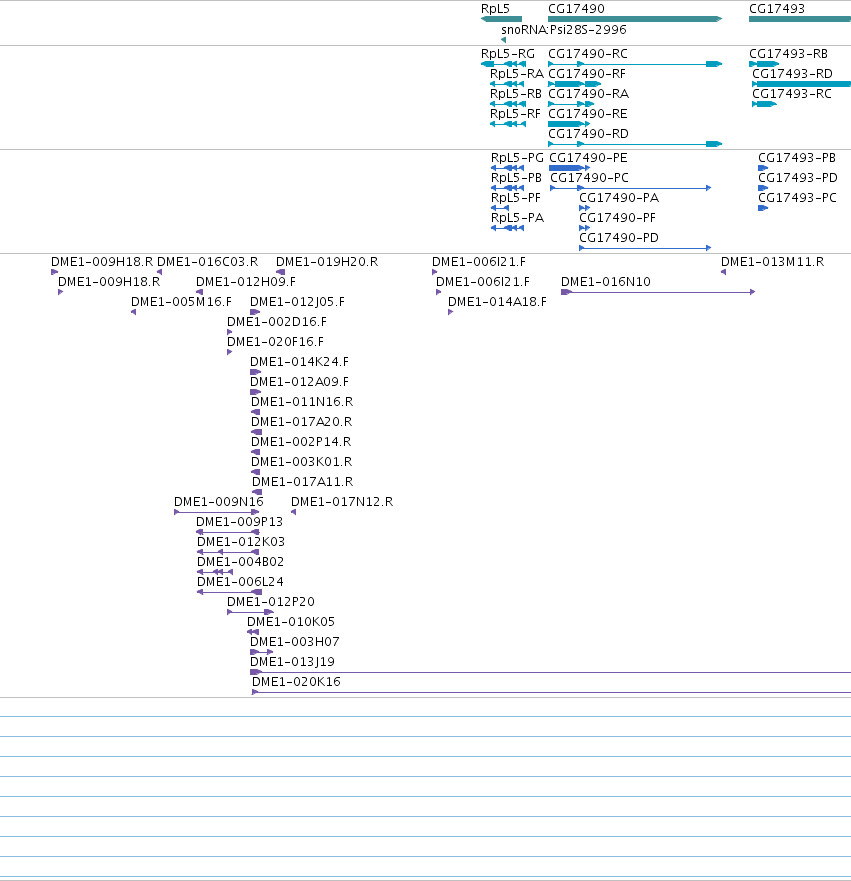Click cDNA DME1-004B02

tap(215, 572)
